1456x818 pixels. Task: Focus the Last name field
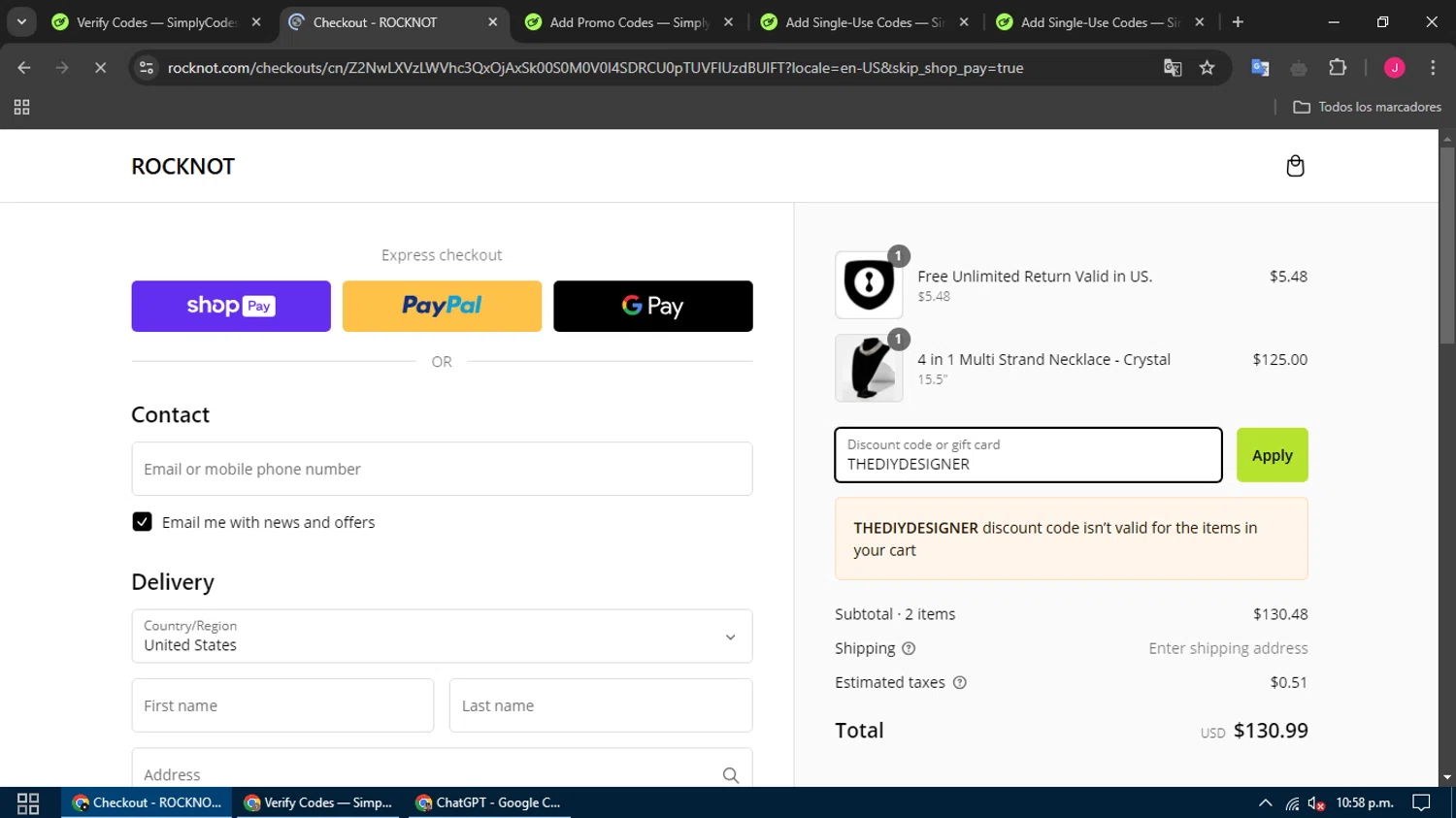click(x=601, y=705)
